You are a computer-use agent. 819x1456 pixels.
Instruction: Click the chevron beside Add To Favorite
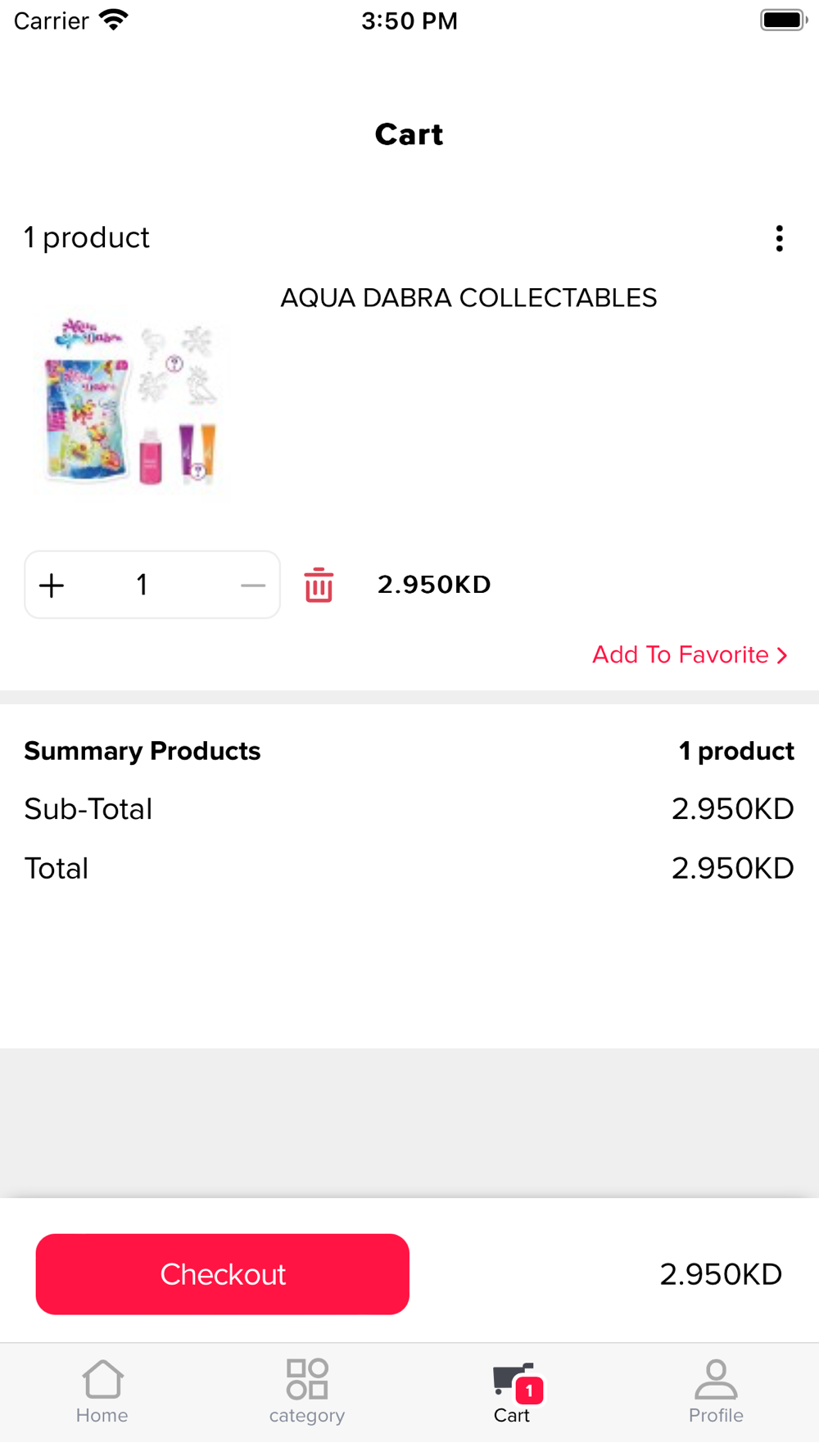click(x=782, y=655)
